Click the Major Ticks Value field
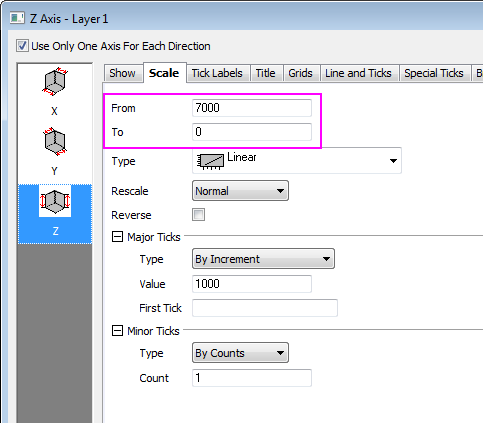The image size is (483, 423). 252,284
